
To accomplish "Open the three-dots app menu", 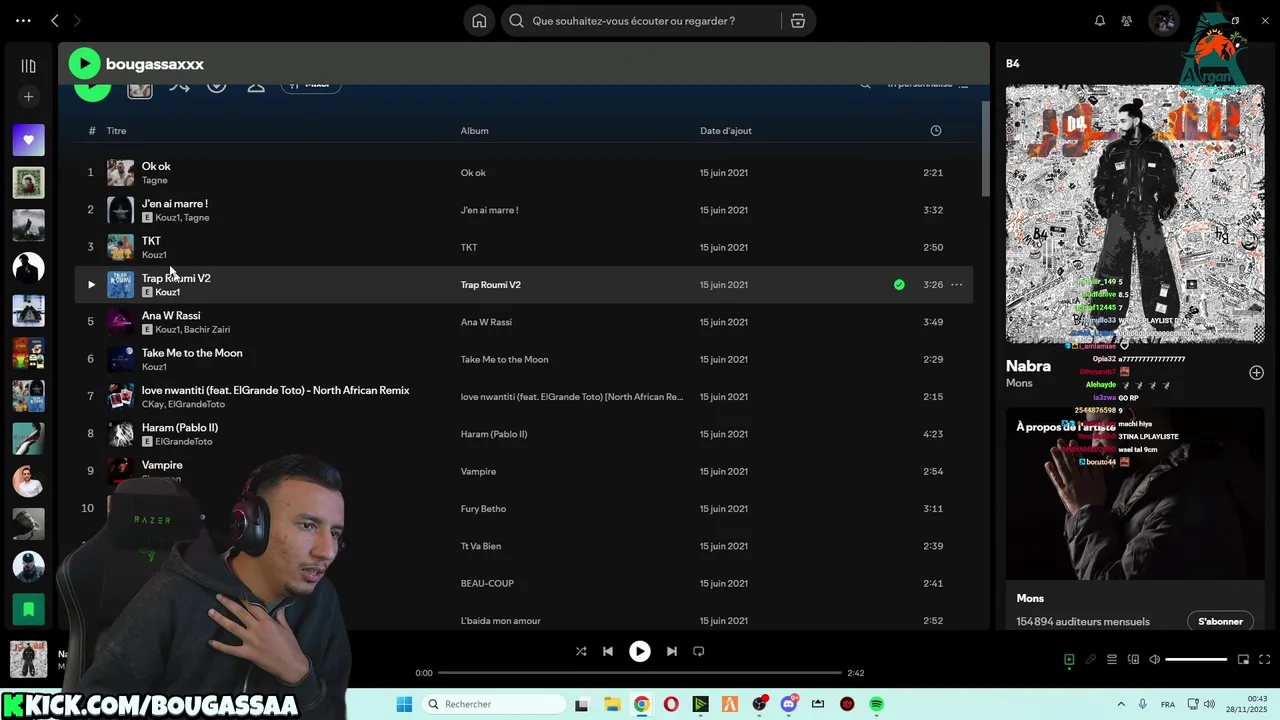I will 23,21.
